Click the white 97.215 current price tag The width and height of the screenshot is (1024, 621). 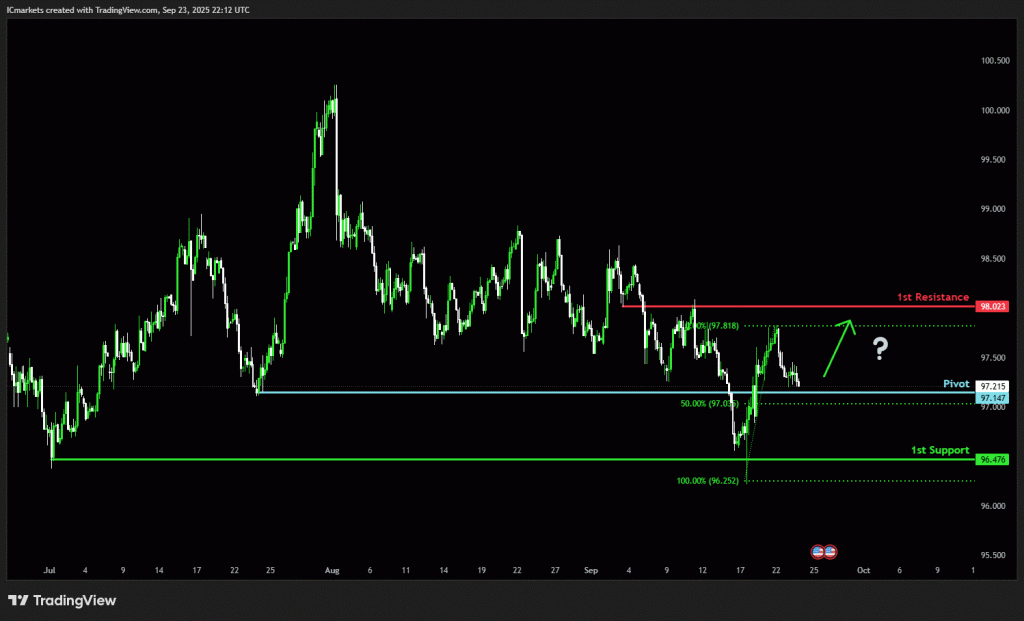992,386
